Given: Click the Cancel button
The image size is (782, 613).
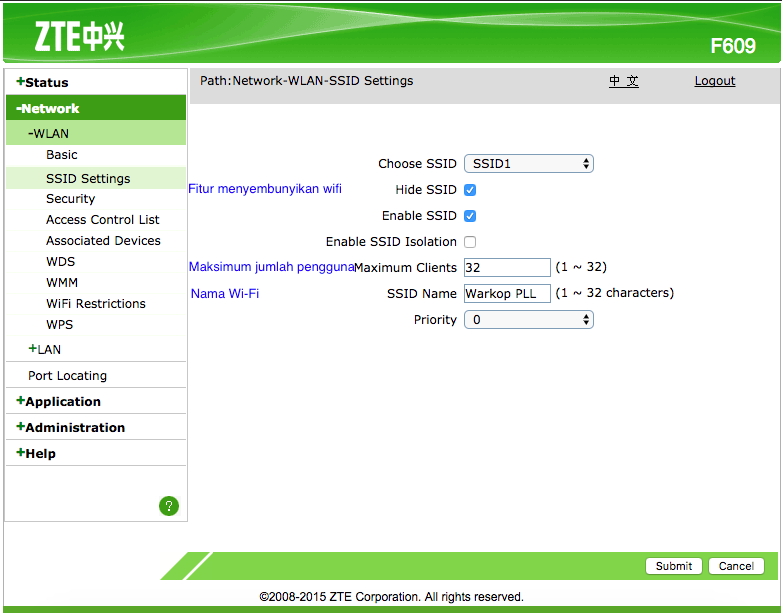Looking at the screenshot, I should [x=736, y=566].
